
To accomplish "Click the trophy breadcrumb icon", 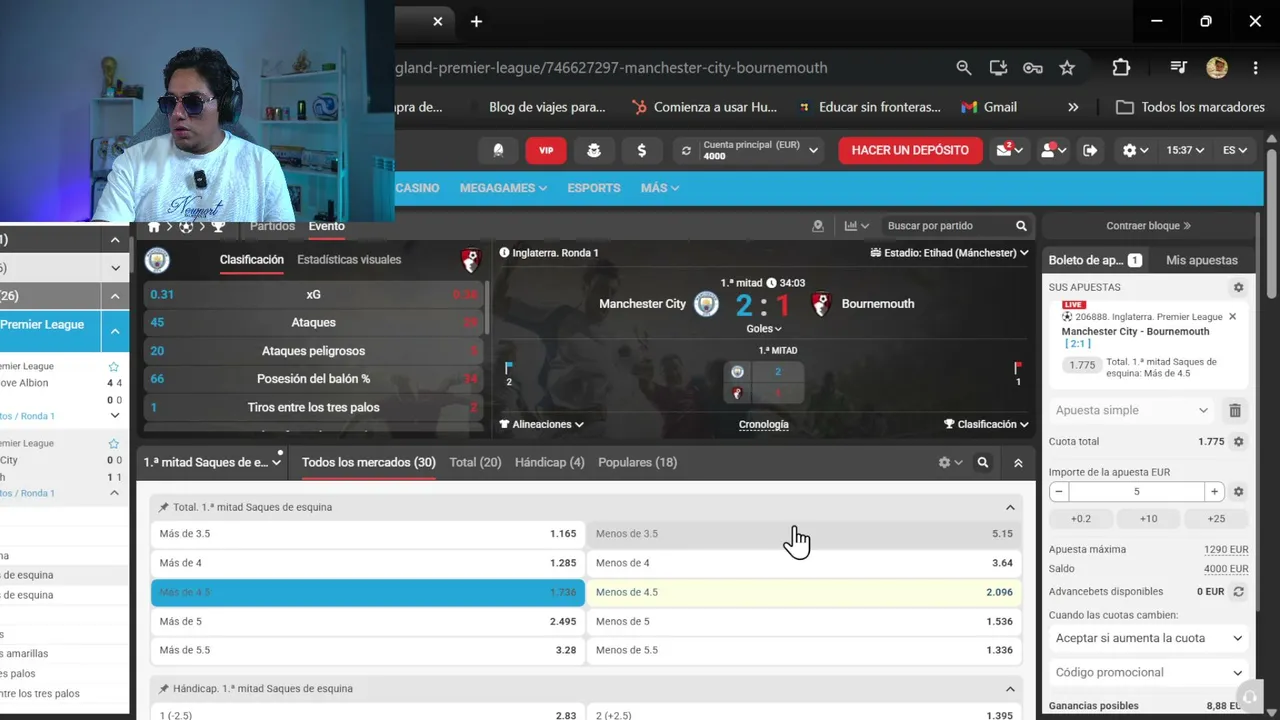I will point(218,227).
